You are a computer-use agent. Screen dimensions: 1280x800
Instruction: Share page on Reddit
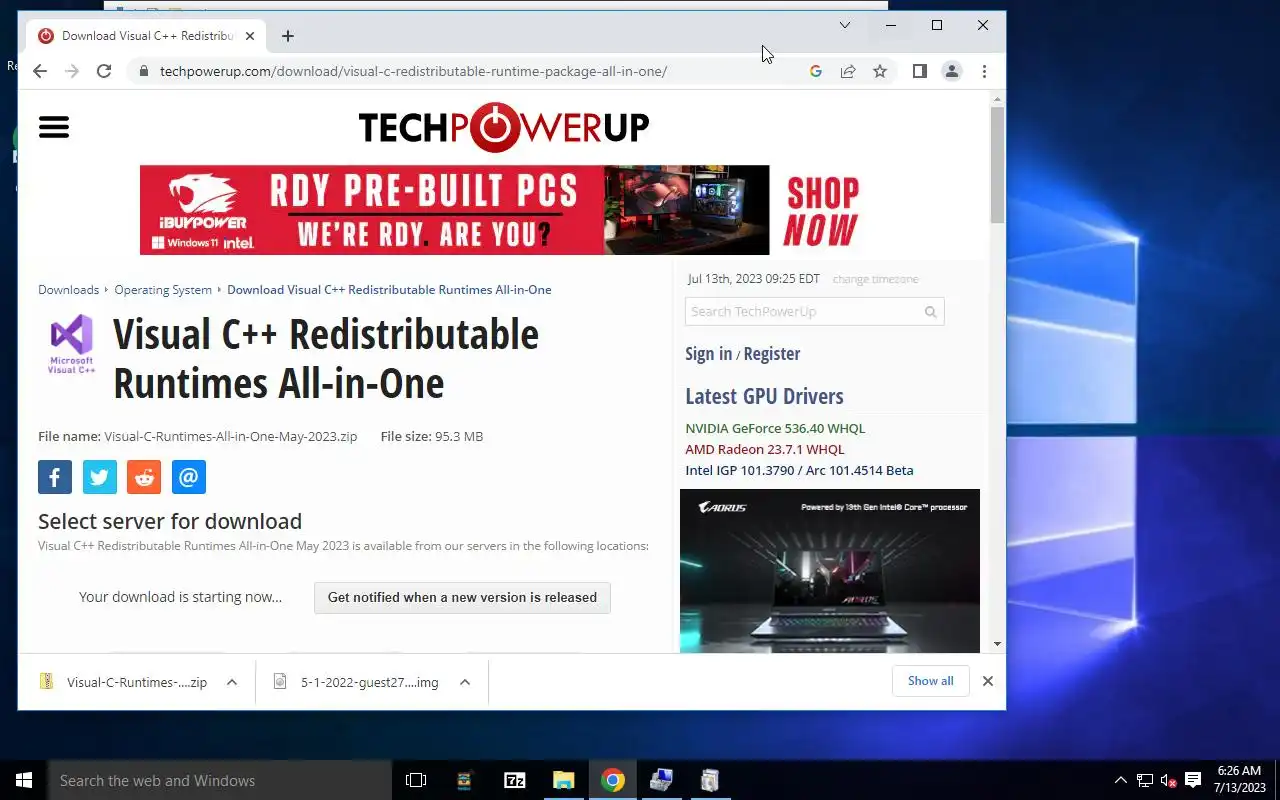click(x=144, y=477)
